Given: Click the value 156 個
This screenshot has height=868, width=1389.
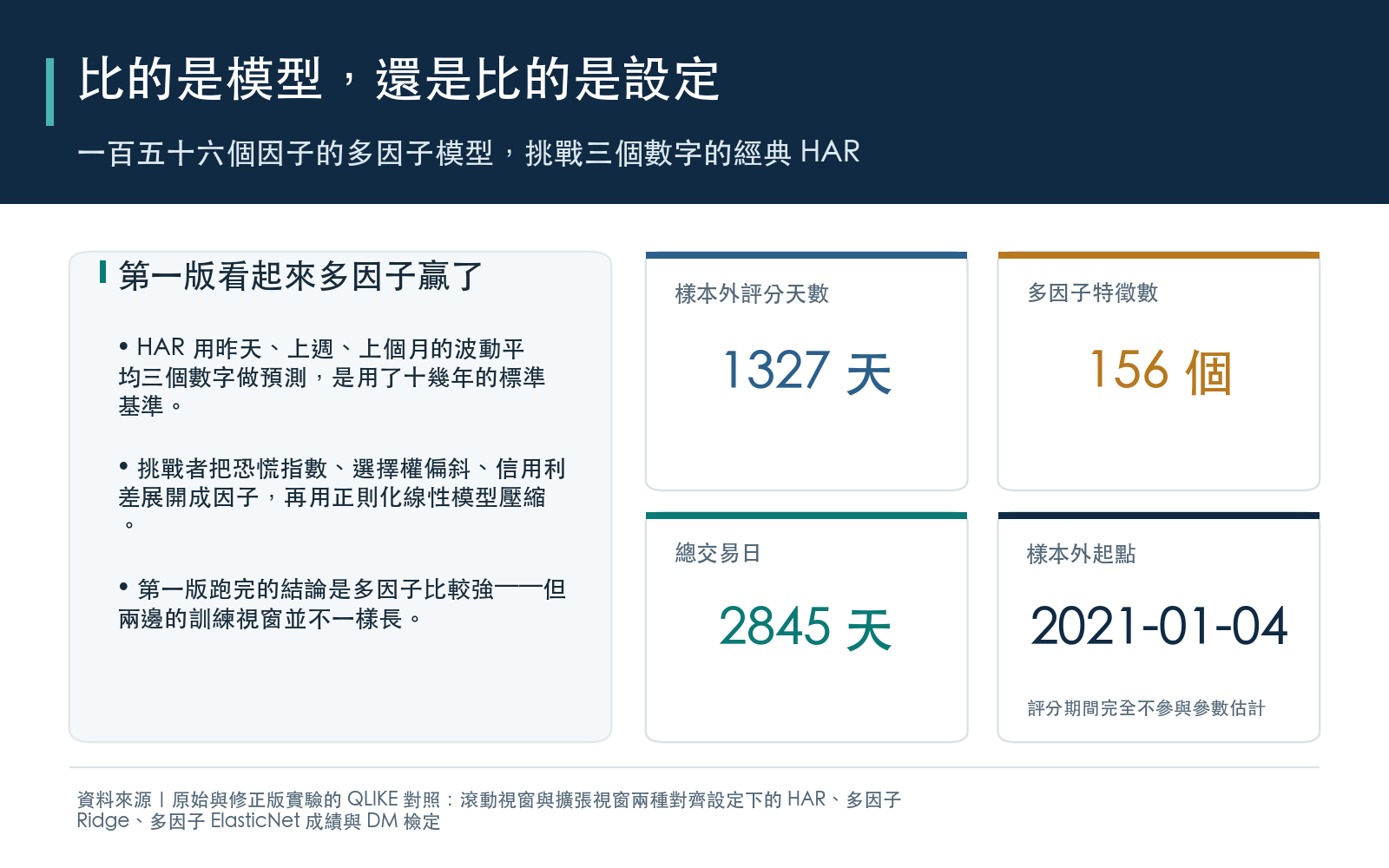Looking at the screenshot, I should click(x=1161, y=371).
